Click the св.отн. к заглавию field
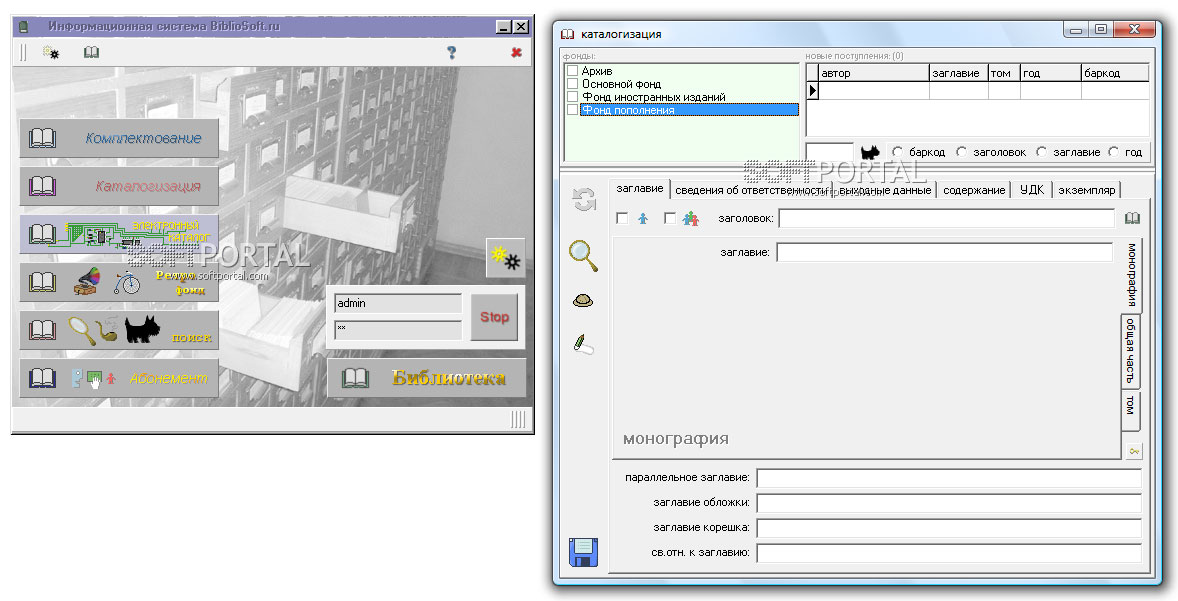The image size is (1178, 601). pos(949,553)
